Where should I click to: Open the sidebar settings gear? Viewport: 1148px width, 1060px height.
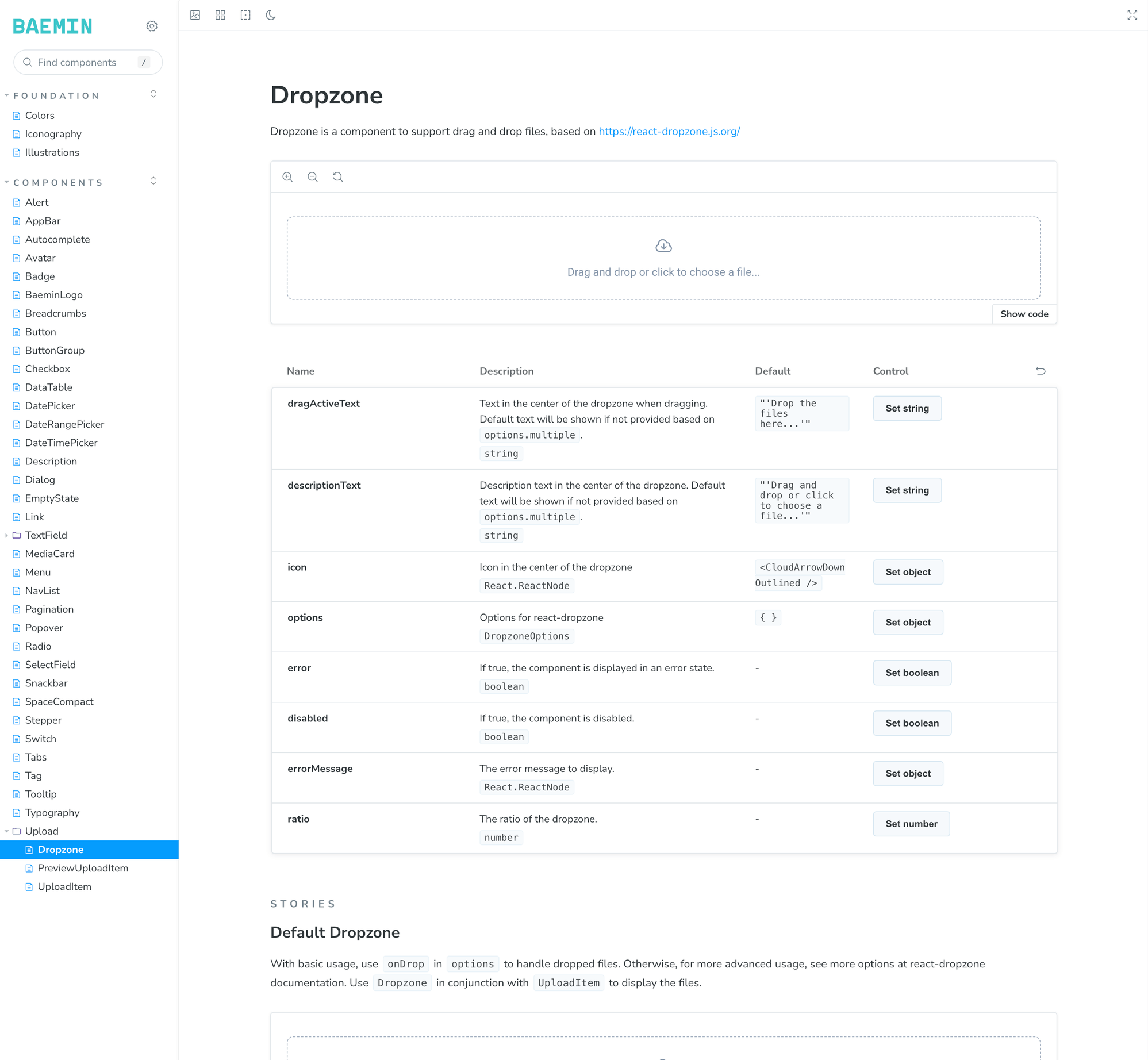tap(152, 26)
